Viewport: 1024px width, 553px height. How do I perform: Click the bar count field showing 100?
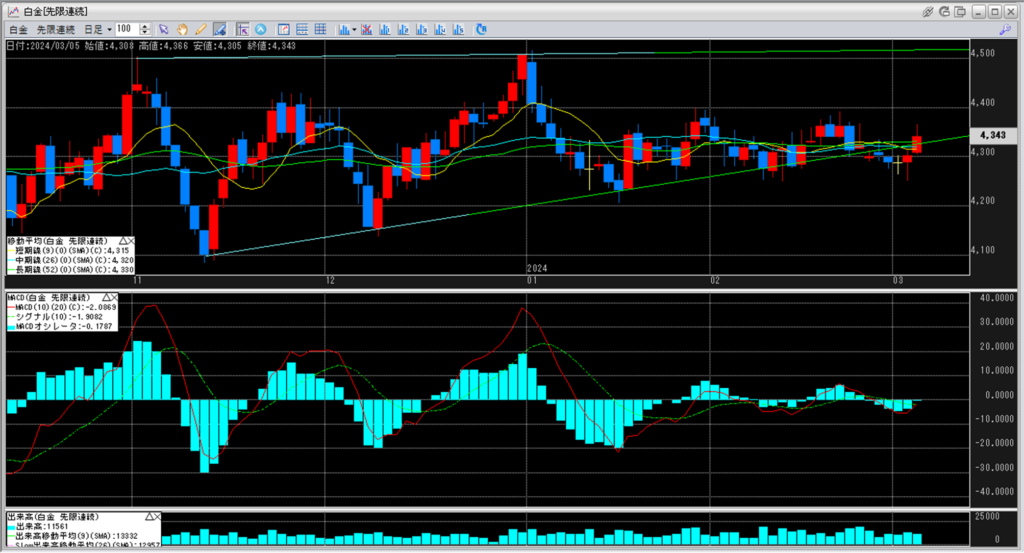tap(127, 29)
